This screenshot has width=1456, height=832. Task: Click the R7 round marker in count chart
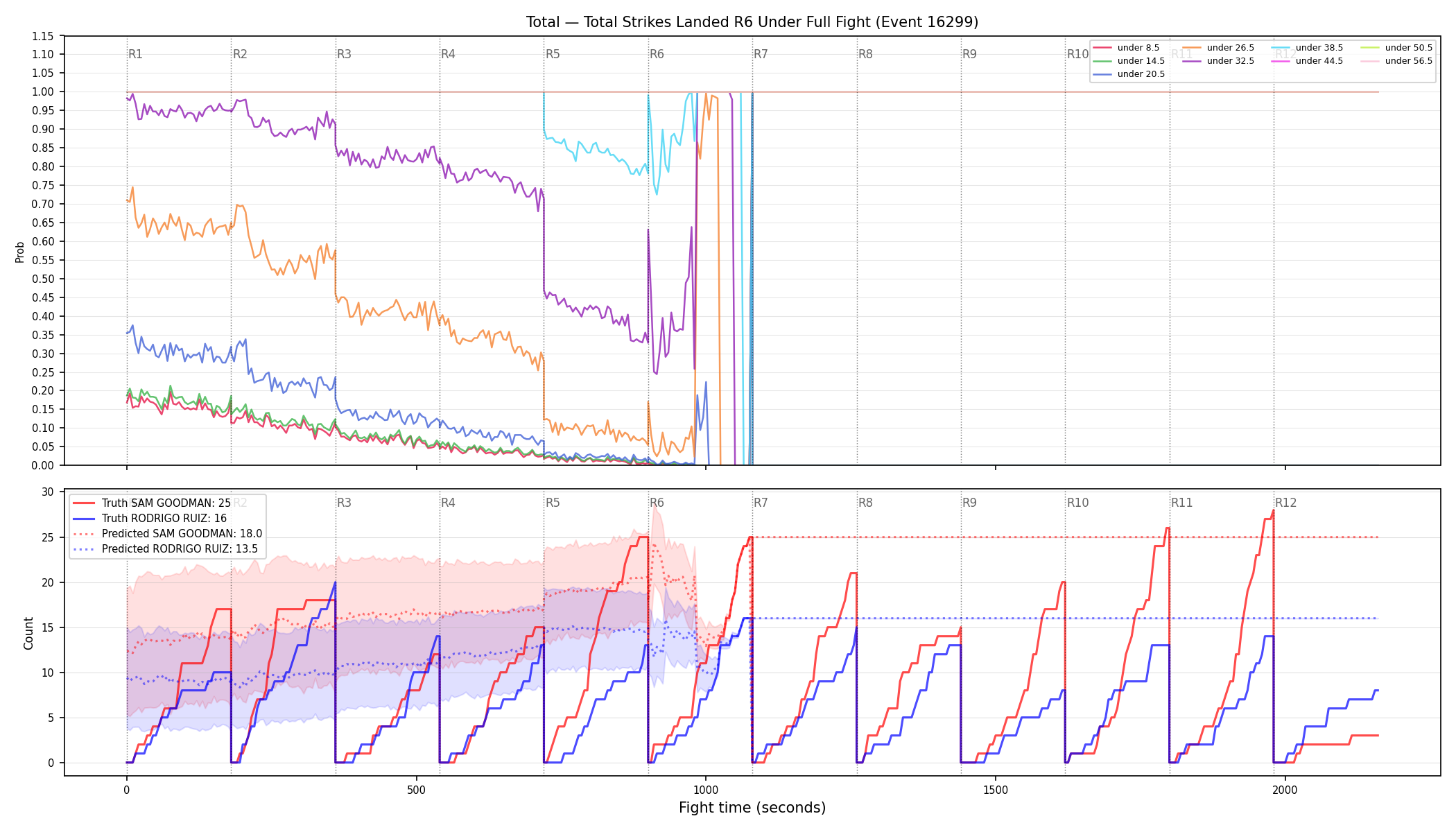click(x=761, y=503)
